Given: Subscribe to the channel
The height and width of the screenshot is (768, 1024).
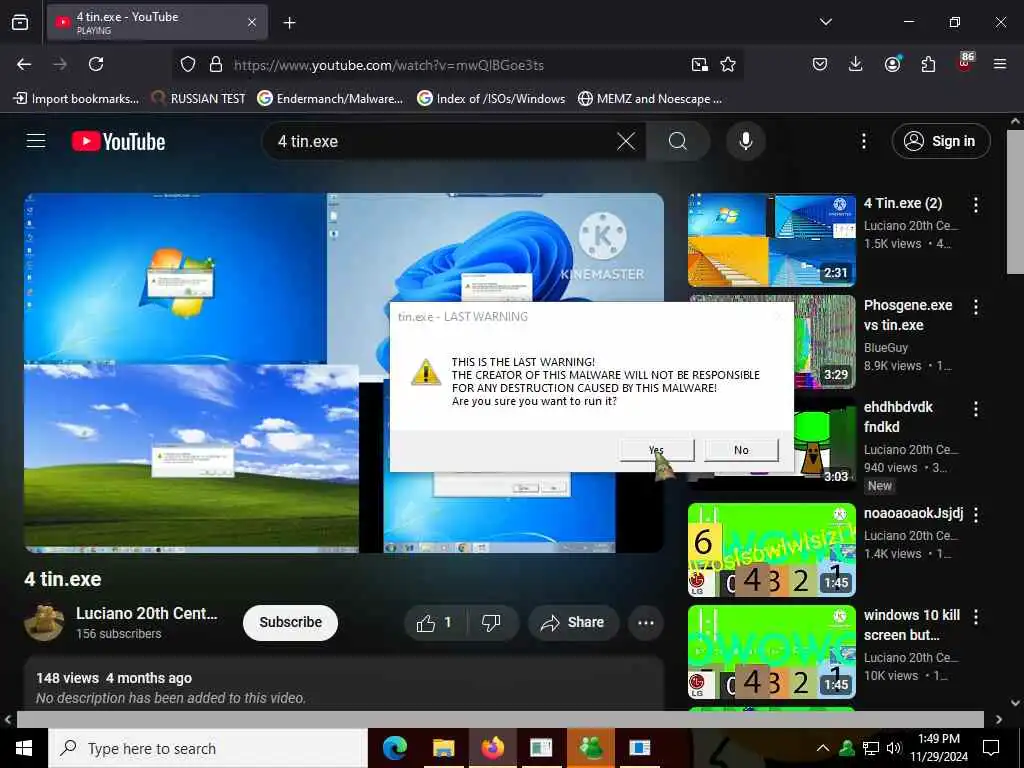Looking at the screenshot, I should coord(290,622).
